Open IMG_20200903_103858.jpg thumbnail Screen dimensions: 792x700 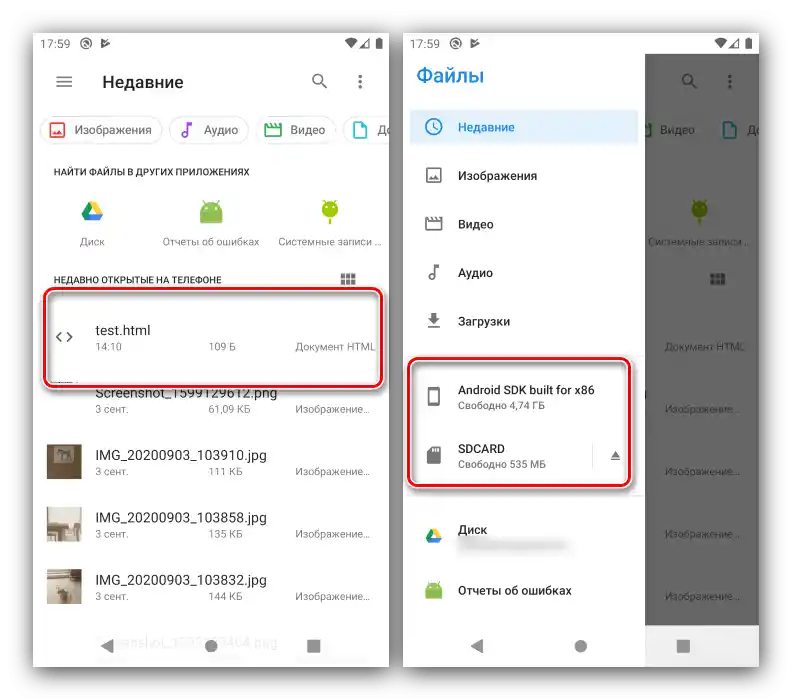[x=64, y=524]
